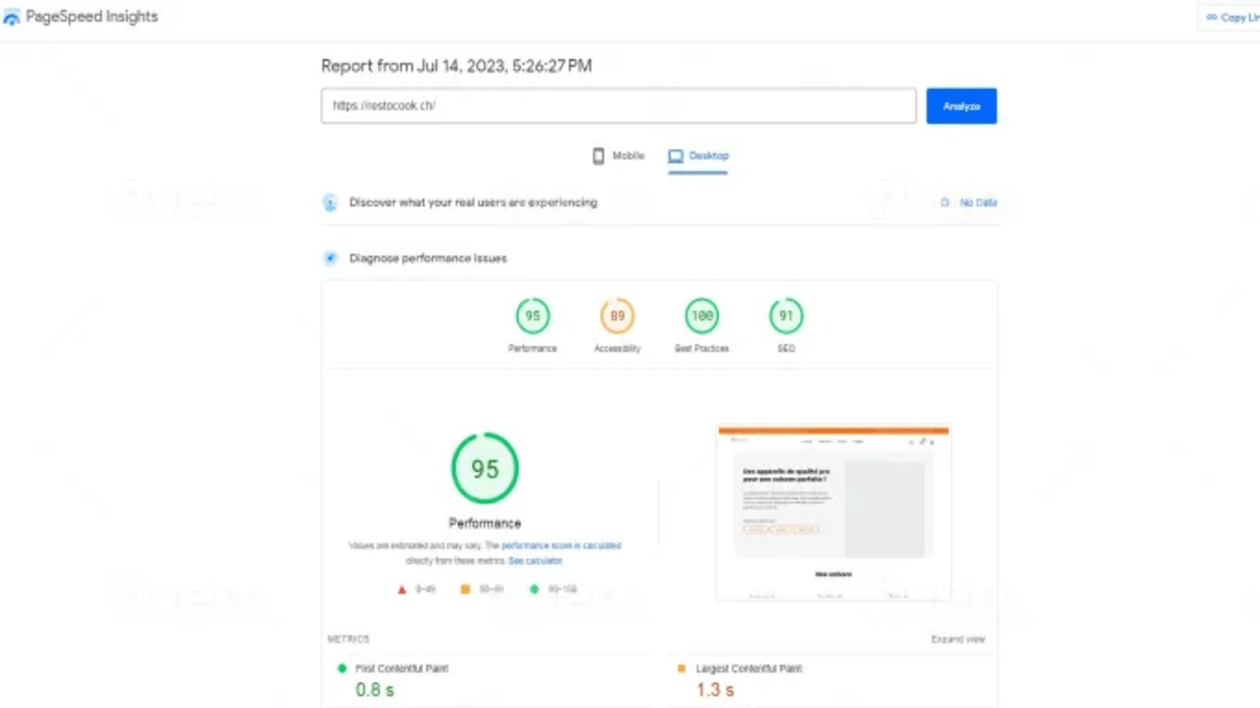This screenshot has width=1260, height=708.
Task: Click the Accessibility label under the gauge
Action: [x=617, y=349]
